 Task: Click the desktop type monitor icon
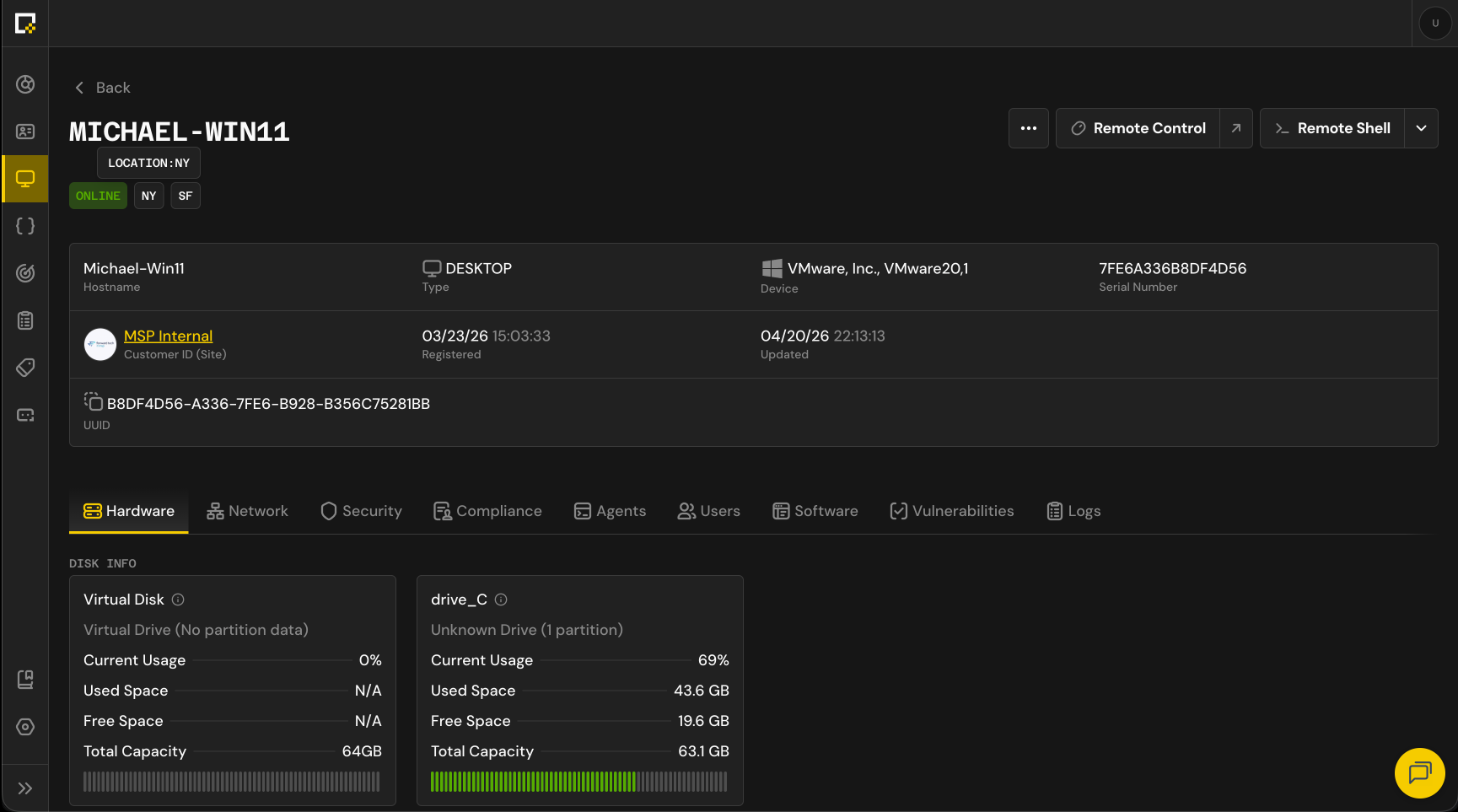[432, 268]
